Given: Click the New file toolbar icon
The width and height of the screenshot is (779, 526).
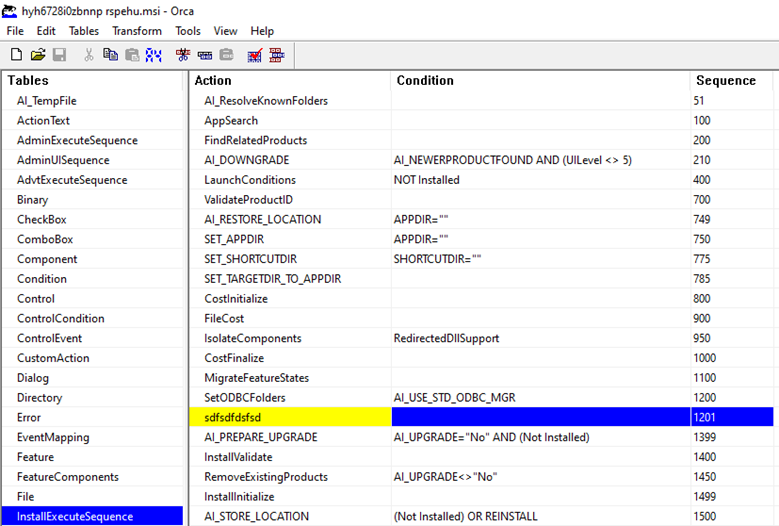Looking at the screenshot, I should pos(16,55).
